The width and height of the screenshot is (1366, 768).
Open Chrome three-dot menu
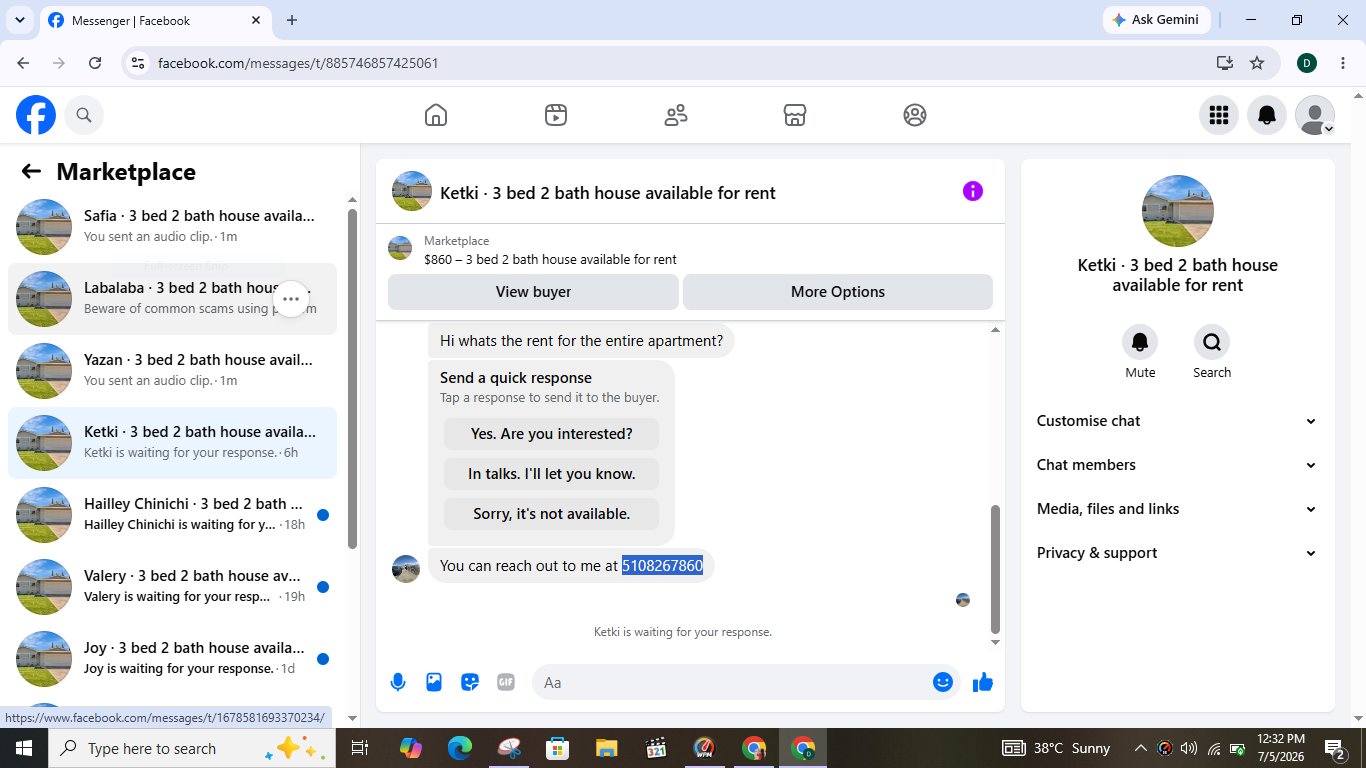pos(1343,63)
